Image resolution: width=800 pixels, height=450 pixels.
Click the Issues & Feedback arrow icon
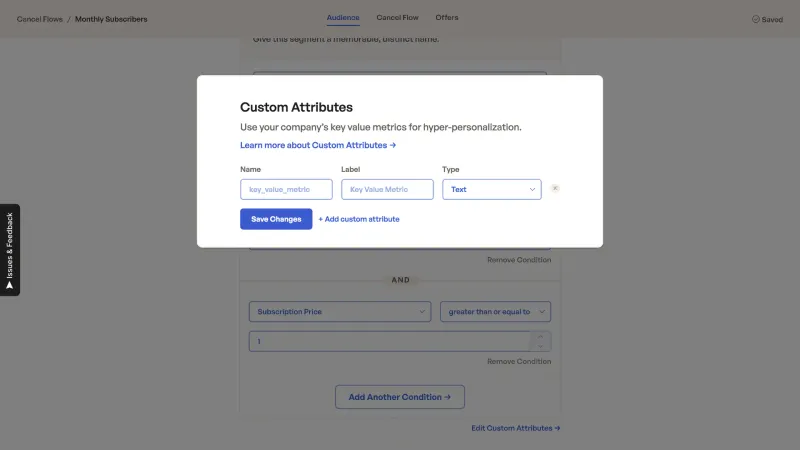tap(9, 286)
